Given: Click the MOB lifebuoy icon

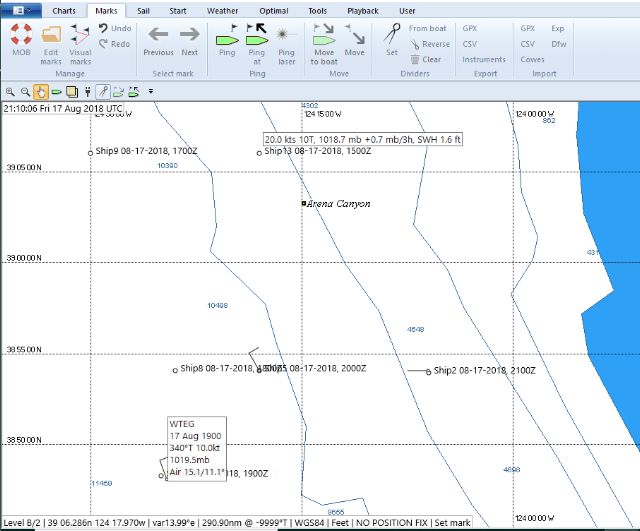Looking at the screenshot, I should pyautogui.click(x=21, y=34).
